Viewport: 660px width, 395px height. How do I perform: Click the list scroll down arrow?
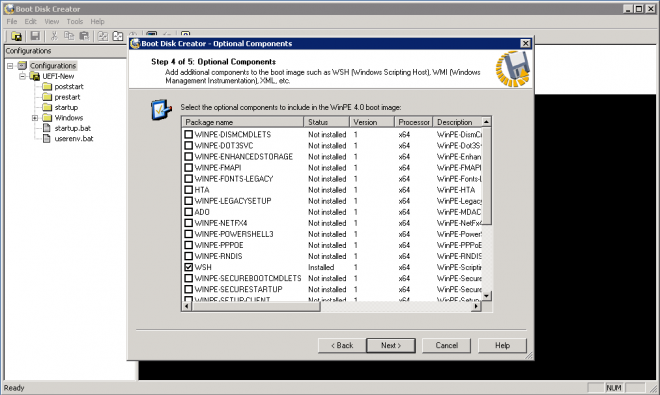coord(486,296)
